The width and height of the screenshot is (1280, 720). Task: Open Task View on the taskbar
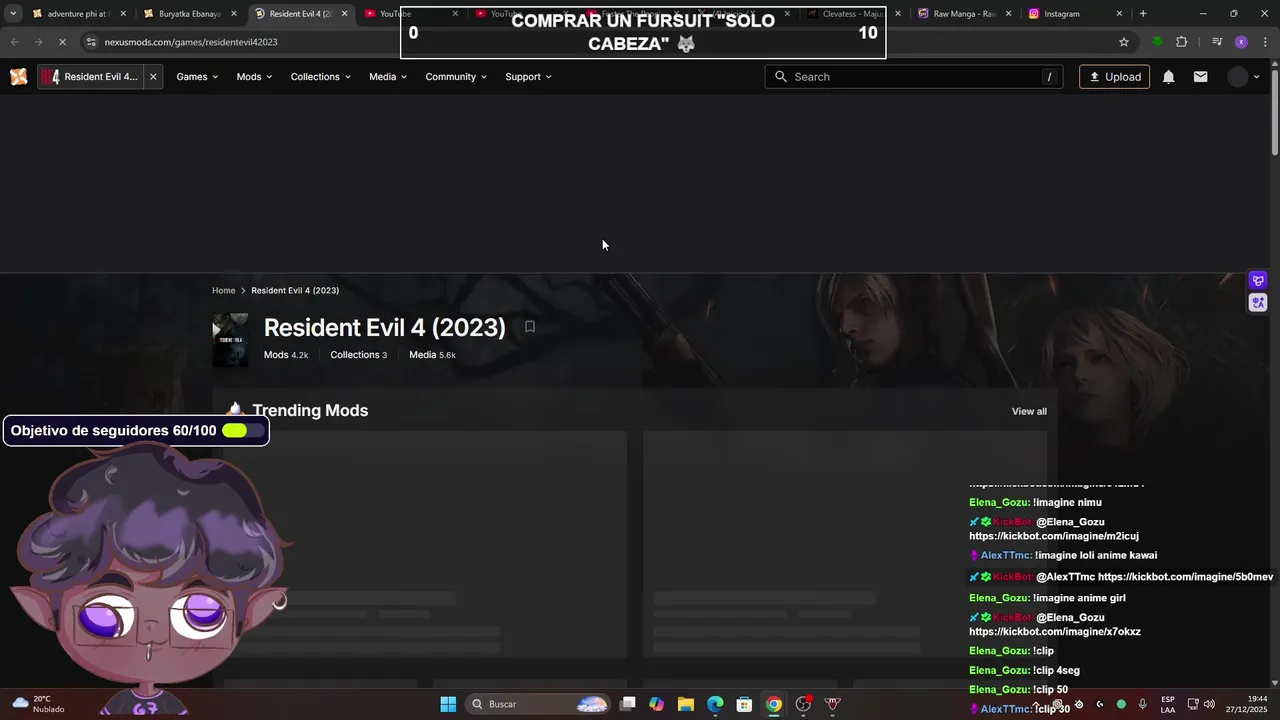627,704
